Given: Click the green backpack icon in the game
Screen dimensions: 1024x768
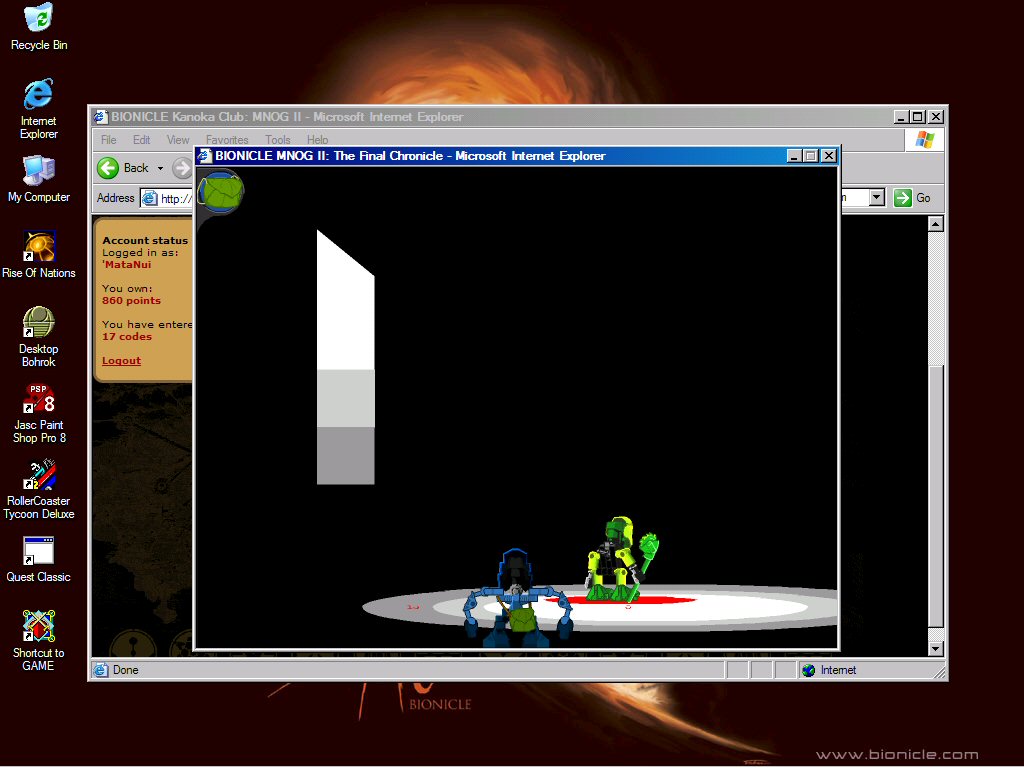Looking at the screenshot, I should pos(221,192).
